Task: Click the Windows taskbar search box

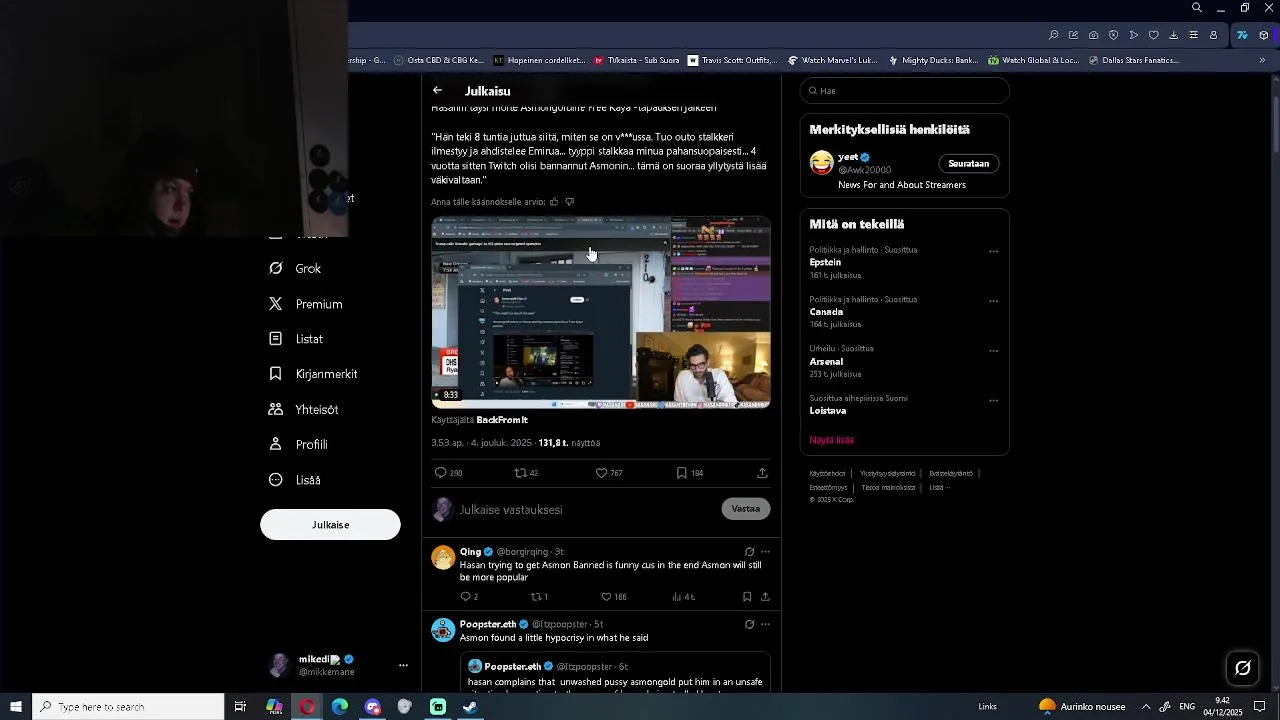Action: click(128, 707)
